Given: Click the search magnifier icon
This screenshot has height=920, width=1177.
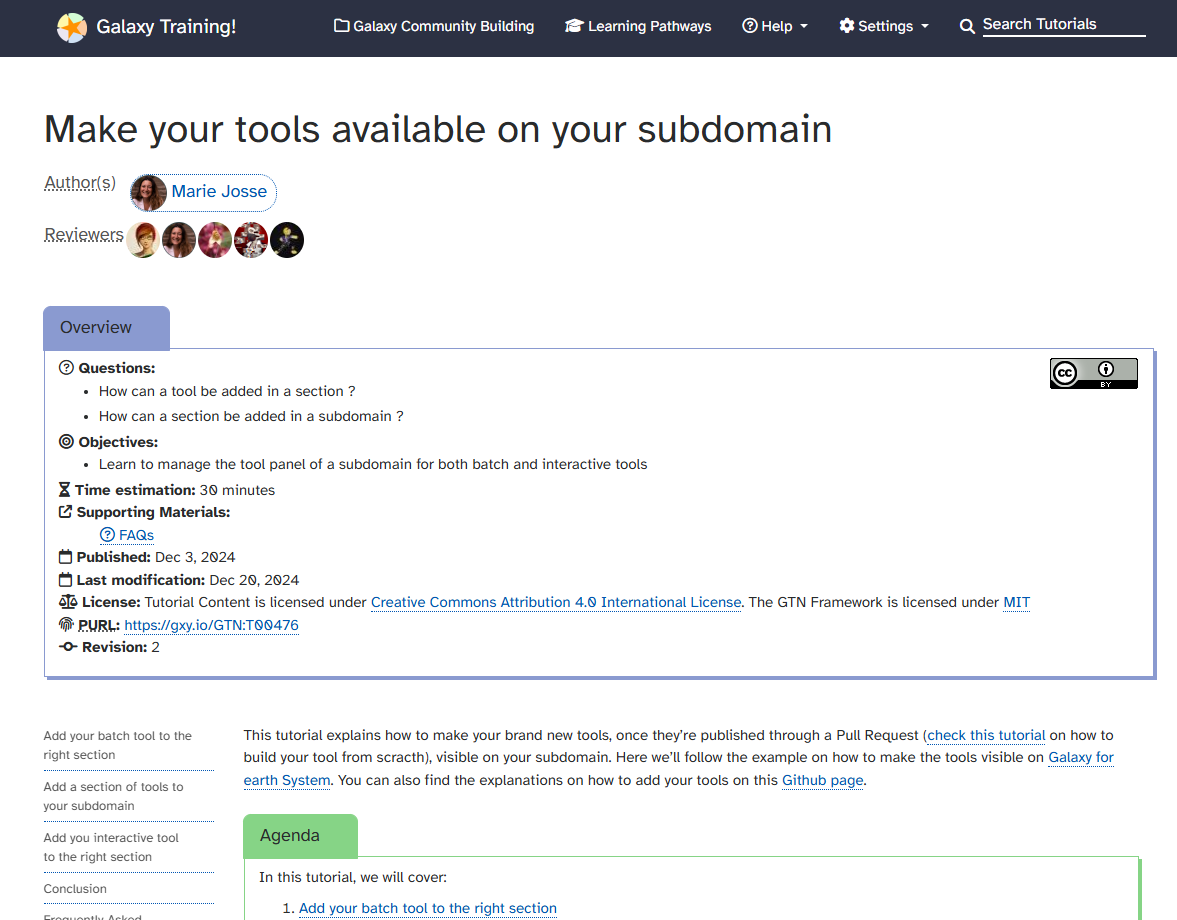Looking at the screenshot, I should 967,27.
